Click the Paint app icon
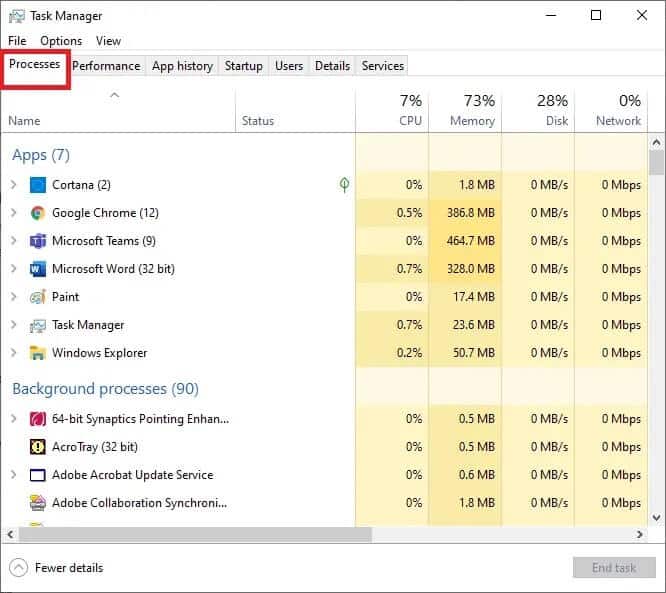The width and height of the screenshot is (666, 593). click(x=38, y=297)
